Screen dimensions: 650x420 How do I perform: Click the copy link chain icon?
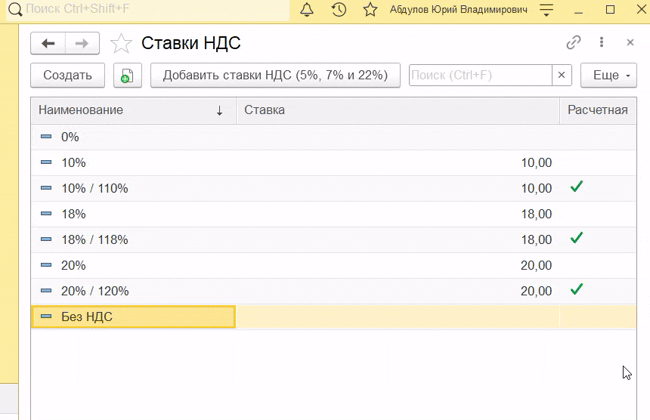pos(573,43)
